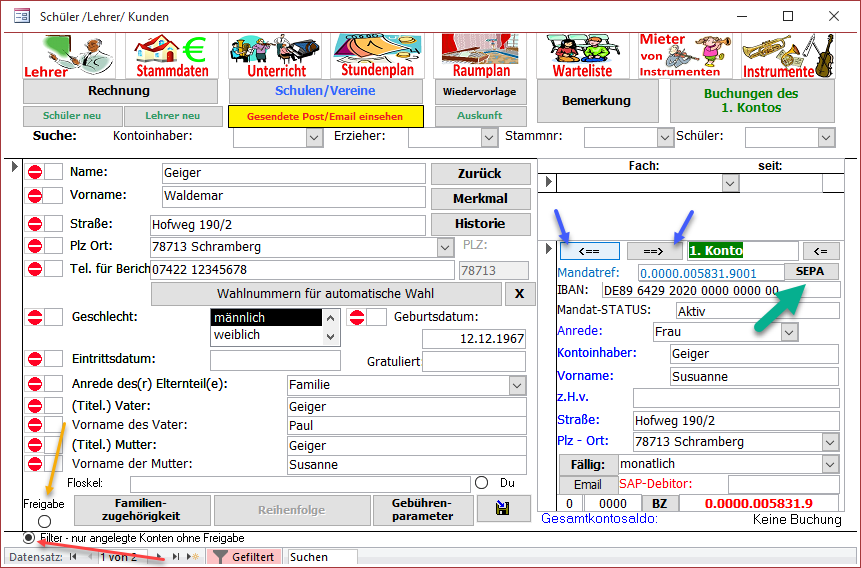
Task: Open the Stundenplan piano icon
Action: (x=377, y=56)
